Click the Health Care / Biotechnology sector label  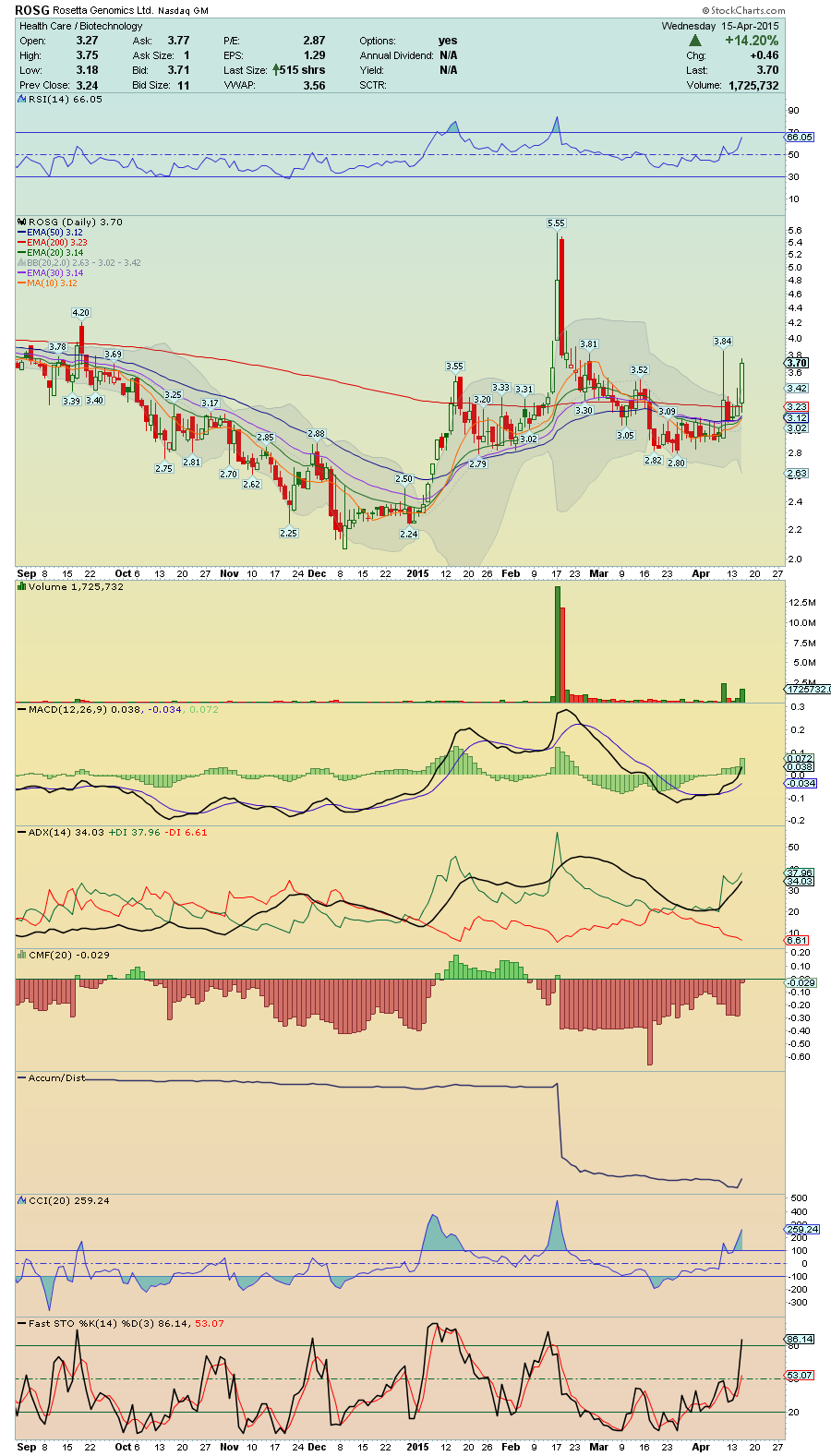pyautogui.click(x=81, y=26)
